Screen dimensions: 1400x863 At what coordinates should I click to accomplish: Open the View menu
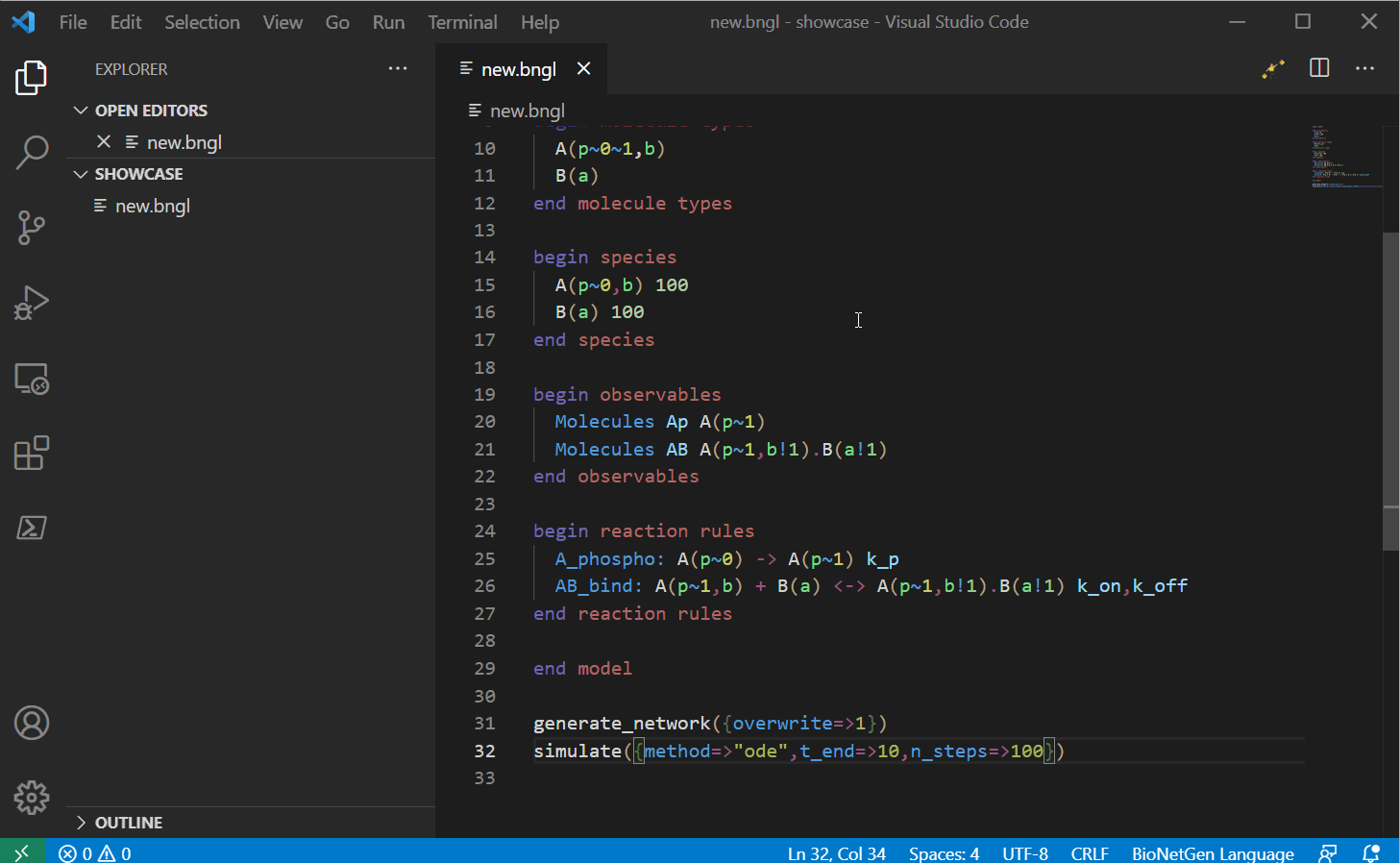point(282,22)
